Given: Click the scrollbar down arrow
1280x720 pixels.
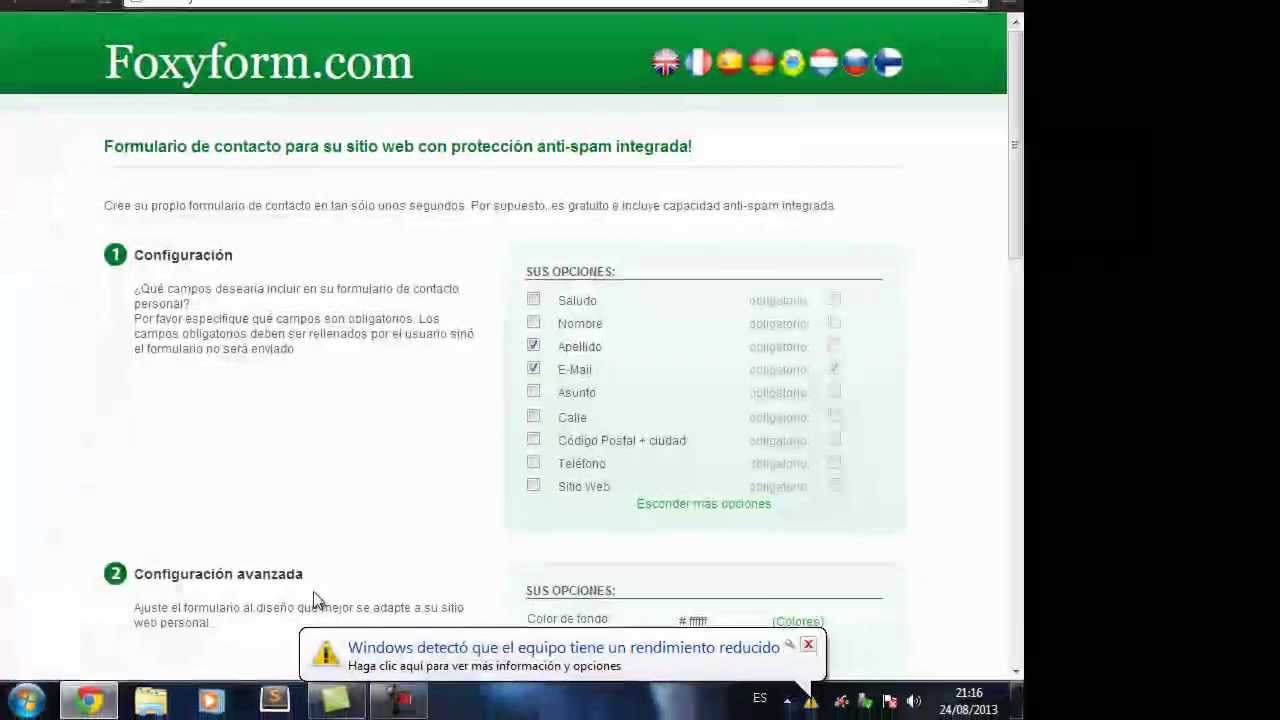Looking at the screenshot, I should coord(1015,672).
